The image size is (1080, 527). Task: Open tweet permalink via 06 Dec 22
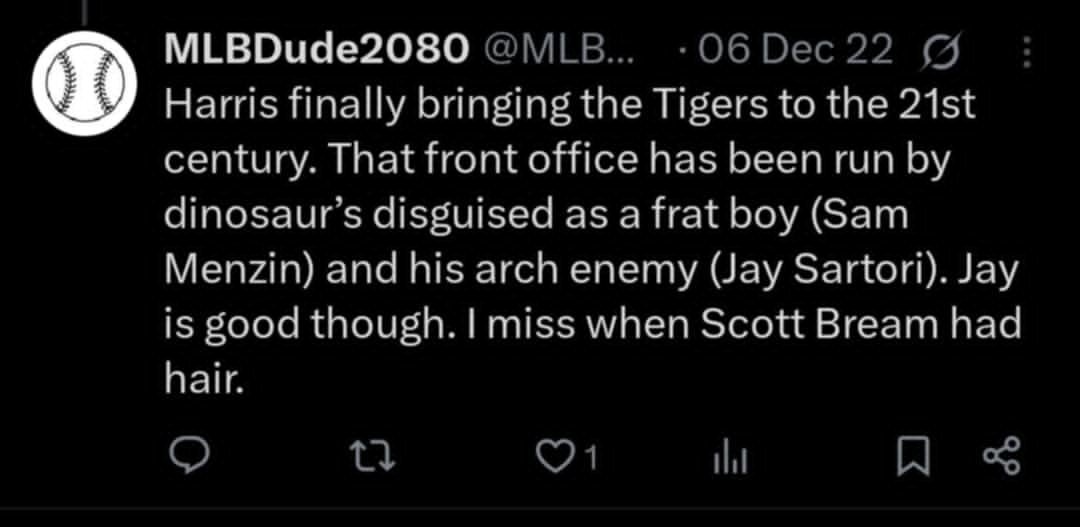click(793, 50)
